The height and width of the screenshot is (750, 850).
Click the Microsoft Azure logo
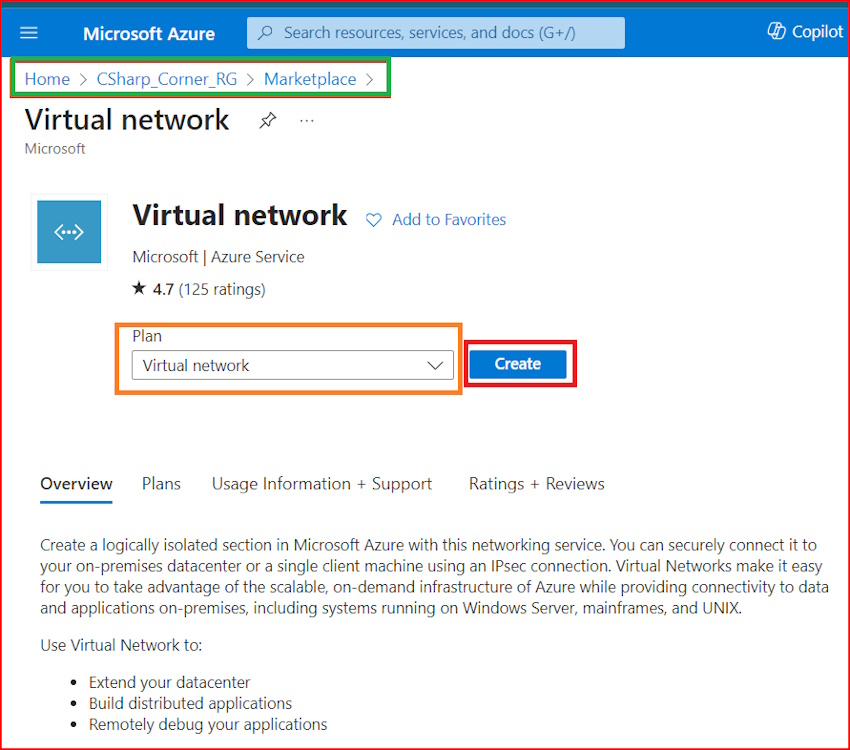tap(148, 33)
